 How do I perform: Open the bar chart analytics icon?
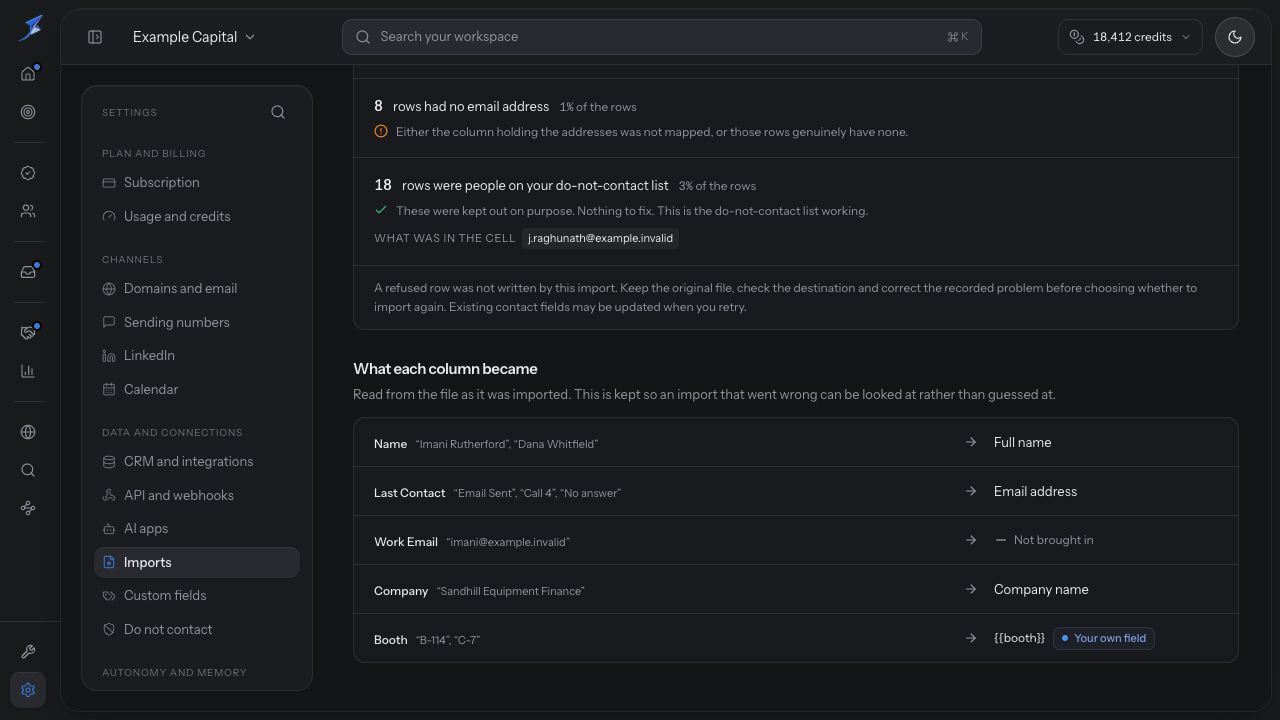(28, 371)
